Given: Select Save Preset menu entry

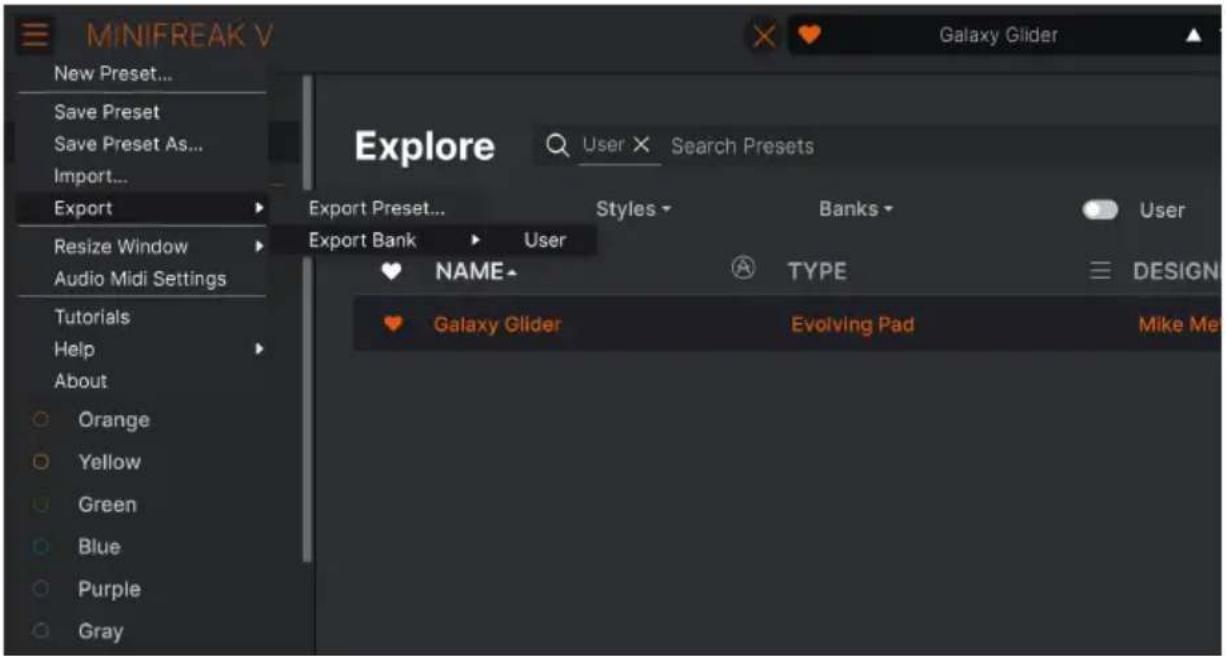Looking at the screenshot, I should (x=107, y=112).
